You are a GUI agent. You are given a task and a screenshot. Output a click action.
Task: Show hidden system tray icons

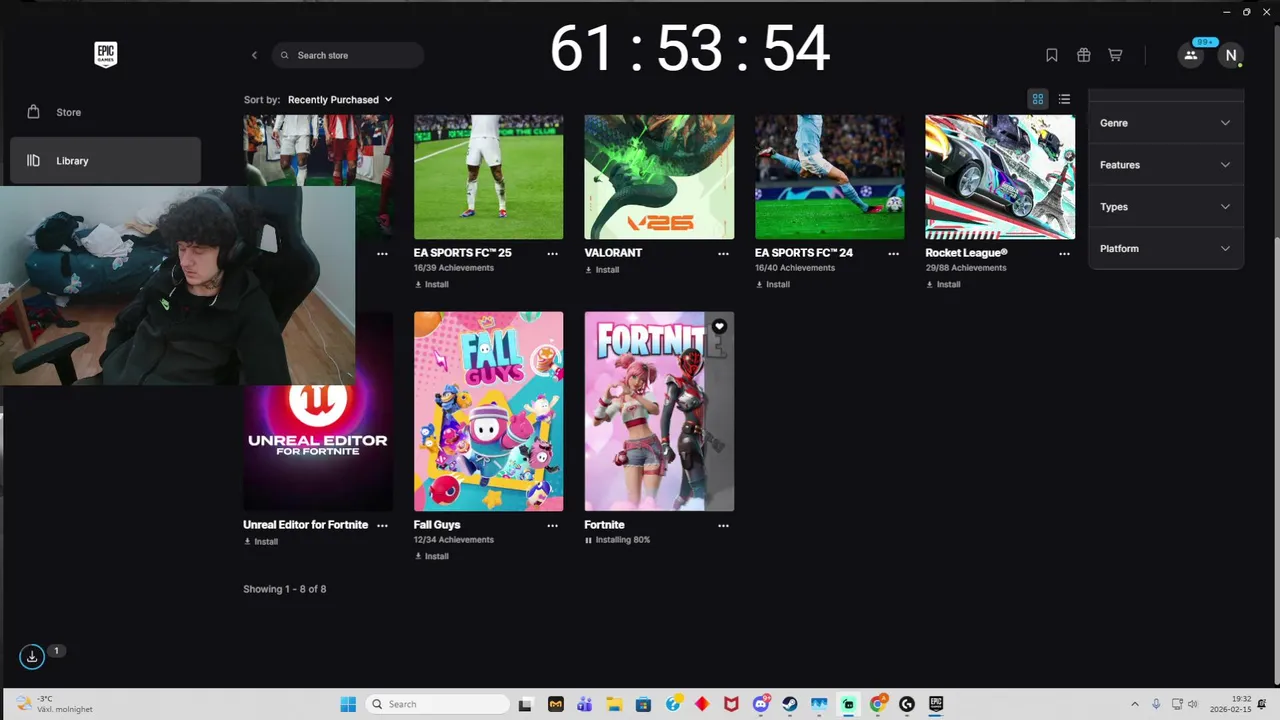(1134, 704)
